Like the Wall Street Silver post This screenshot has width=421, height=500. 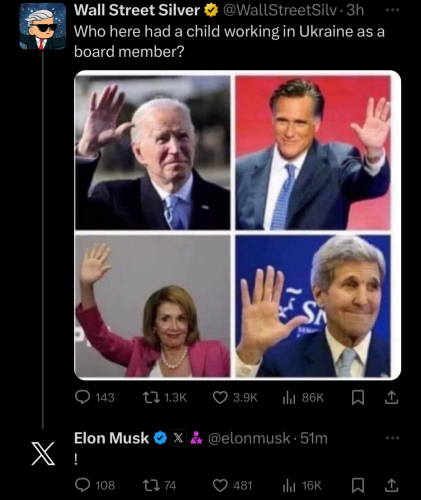[235, 397]
